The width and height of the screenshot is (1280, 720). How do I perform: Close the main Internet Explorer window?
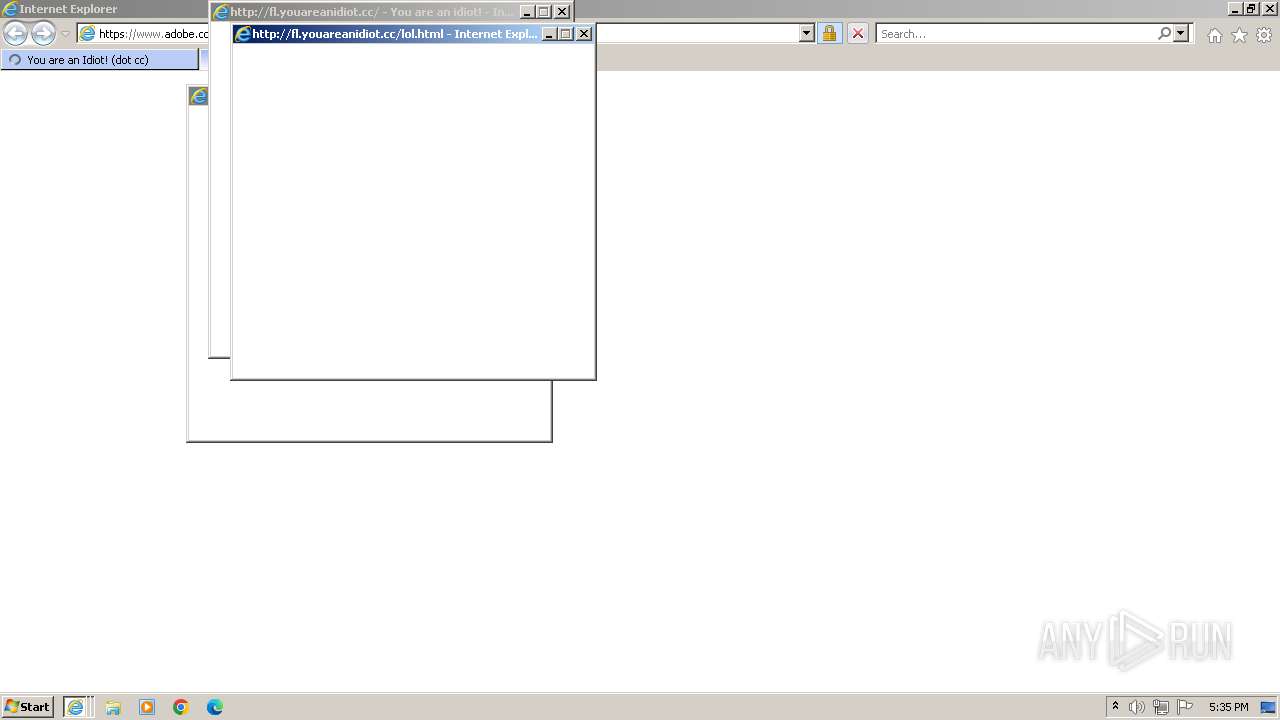coord(1269,8)
